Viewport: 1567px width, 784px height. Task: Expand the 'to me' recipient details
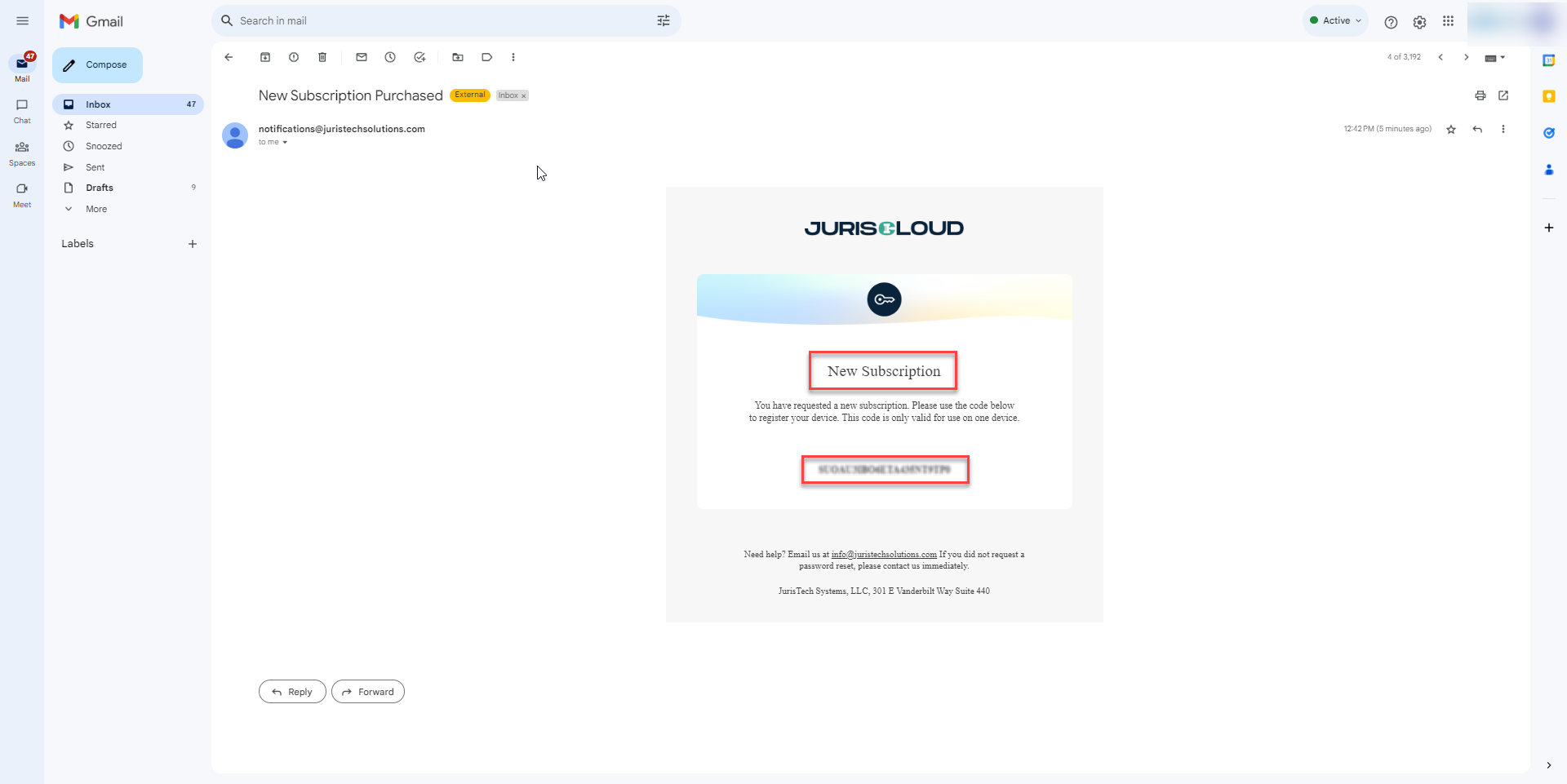[273, 141]
